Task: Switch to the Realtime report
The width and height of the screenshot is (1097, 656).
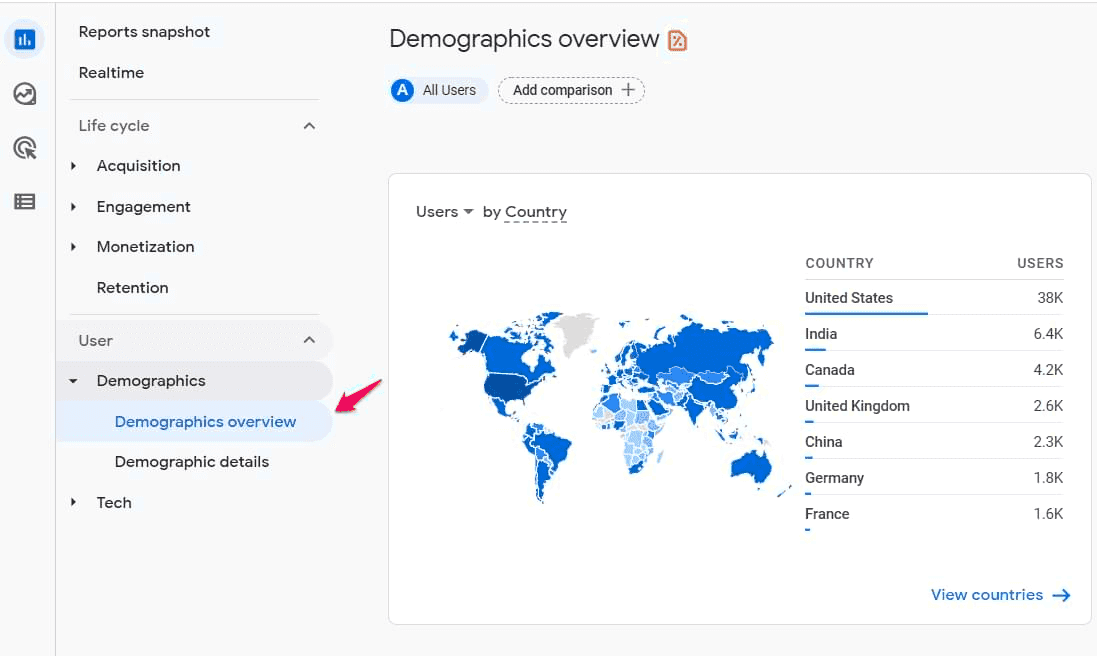Action: click(x=111, y=72)
